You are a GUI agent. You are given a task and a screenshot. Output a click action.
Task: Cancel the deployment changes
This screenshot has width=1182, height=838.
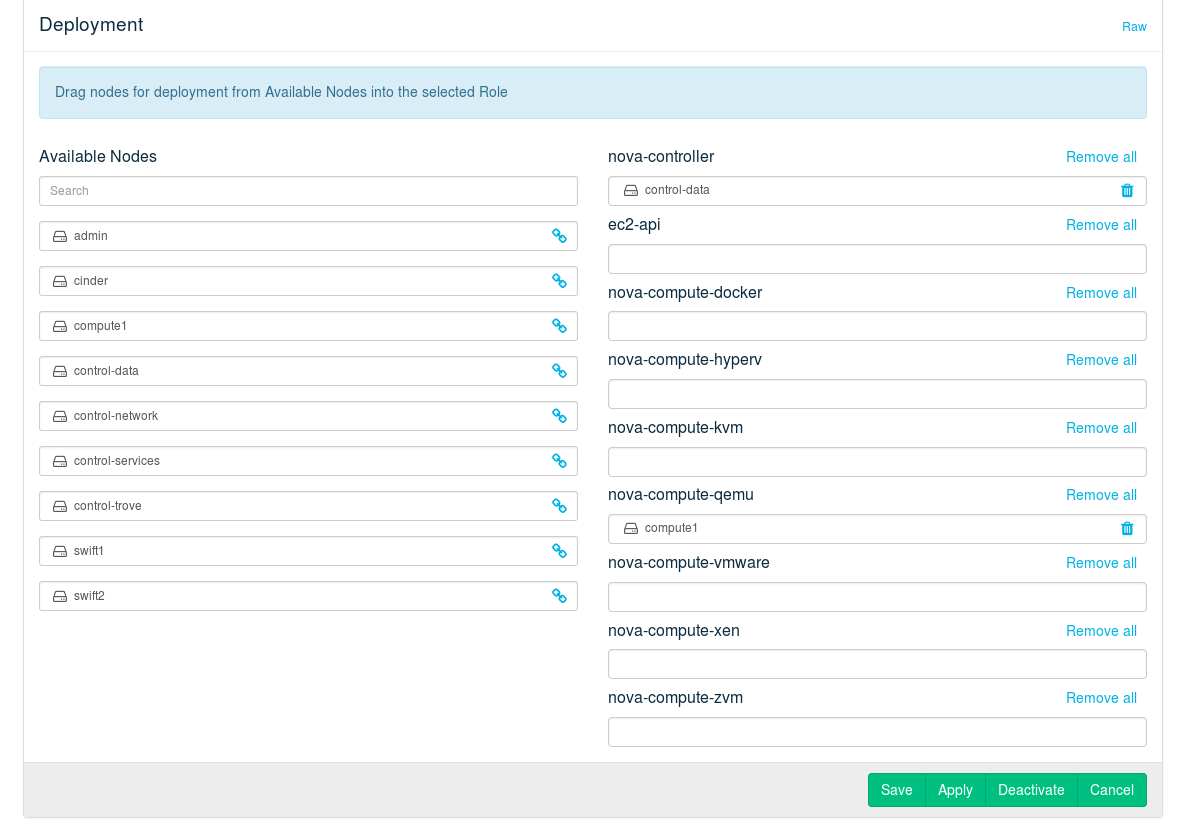1111,790
